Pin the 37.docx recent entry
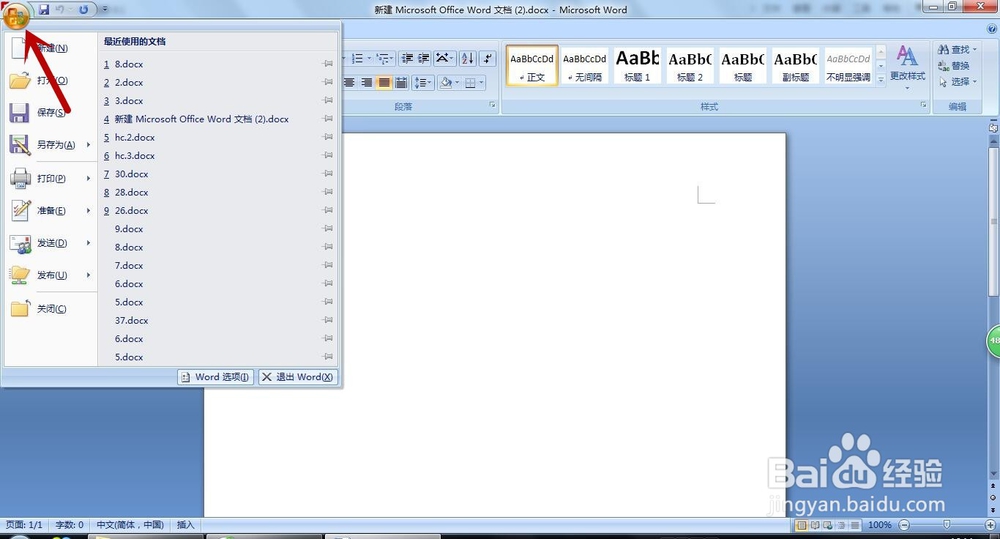Screen dimensions: 1000x539 coord(328,320)
